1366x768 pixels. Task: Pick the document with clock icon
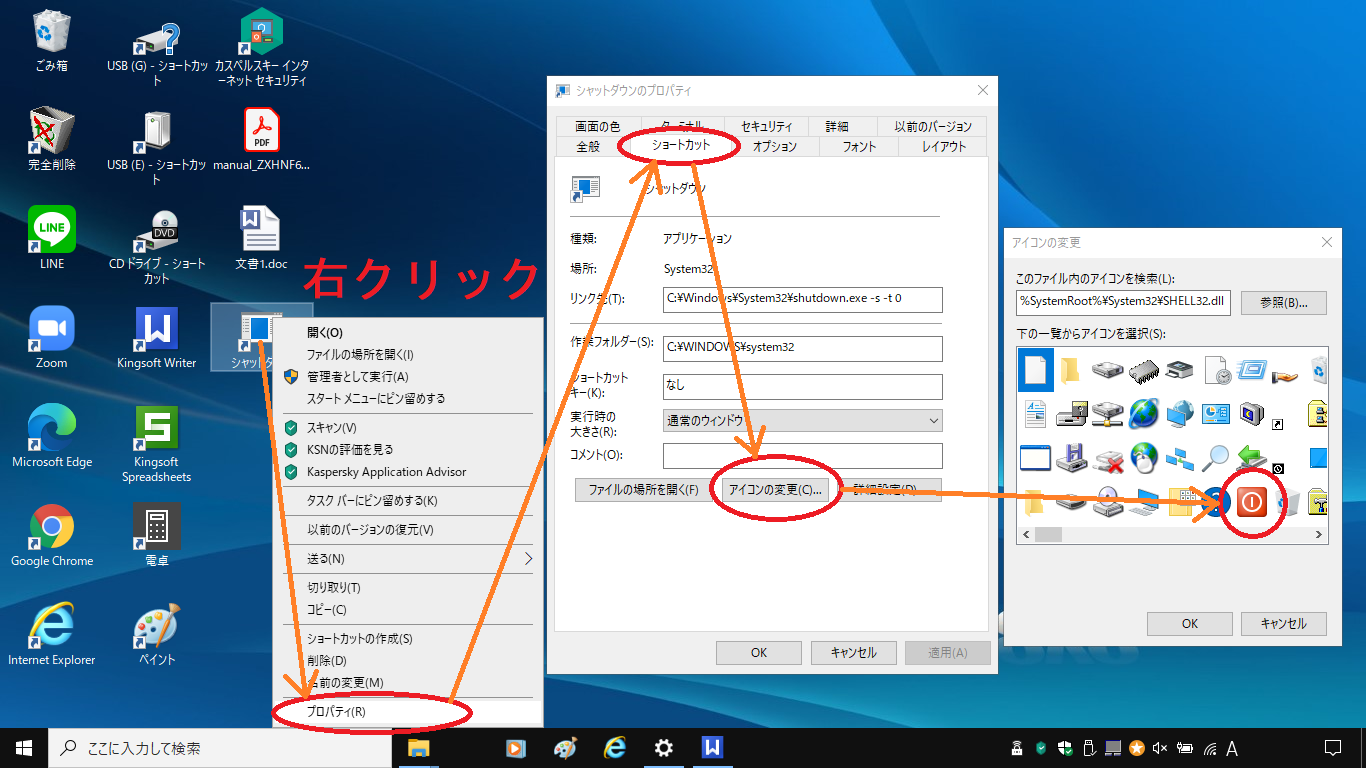click(1216, 370)
